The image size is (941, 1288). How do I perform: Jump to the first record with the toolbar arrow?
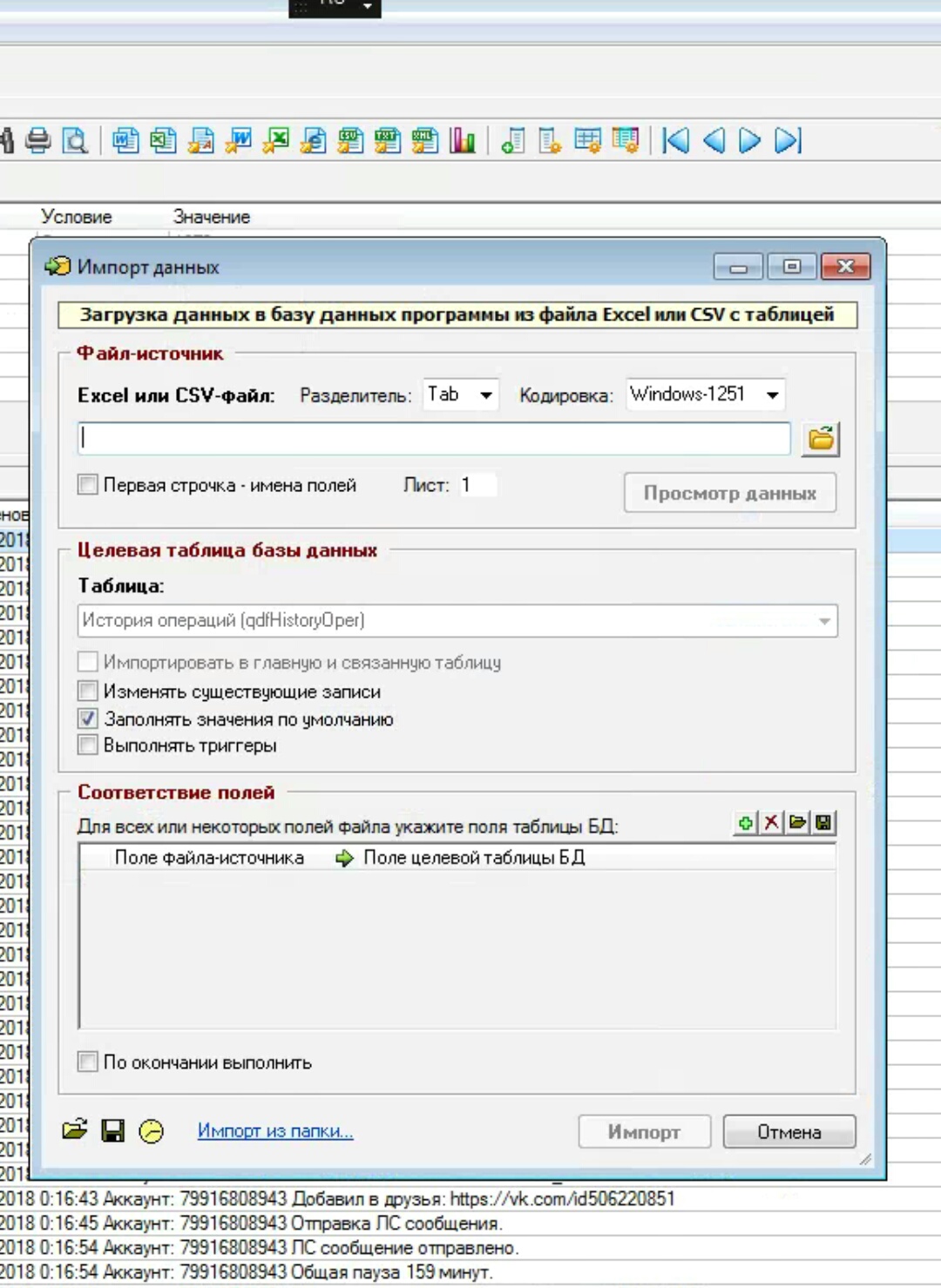(x=675, y=140)
